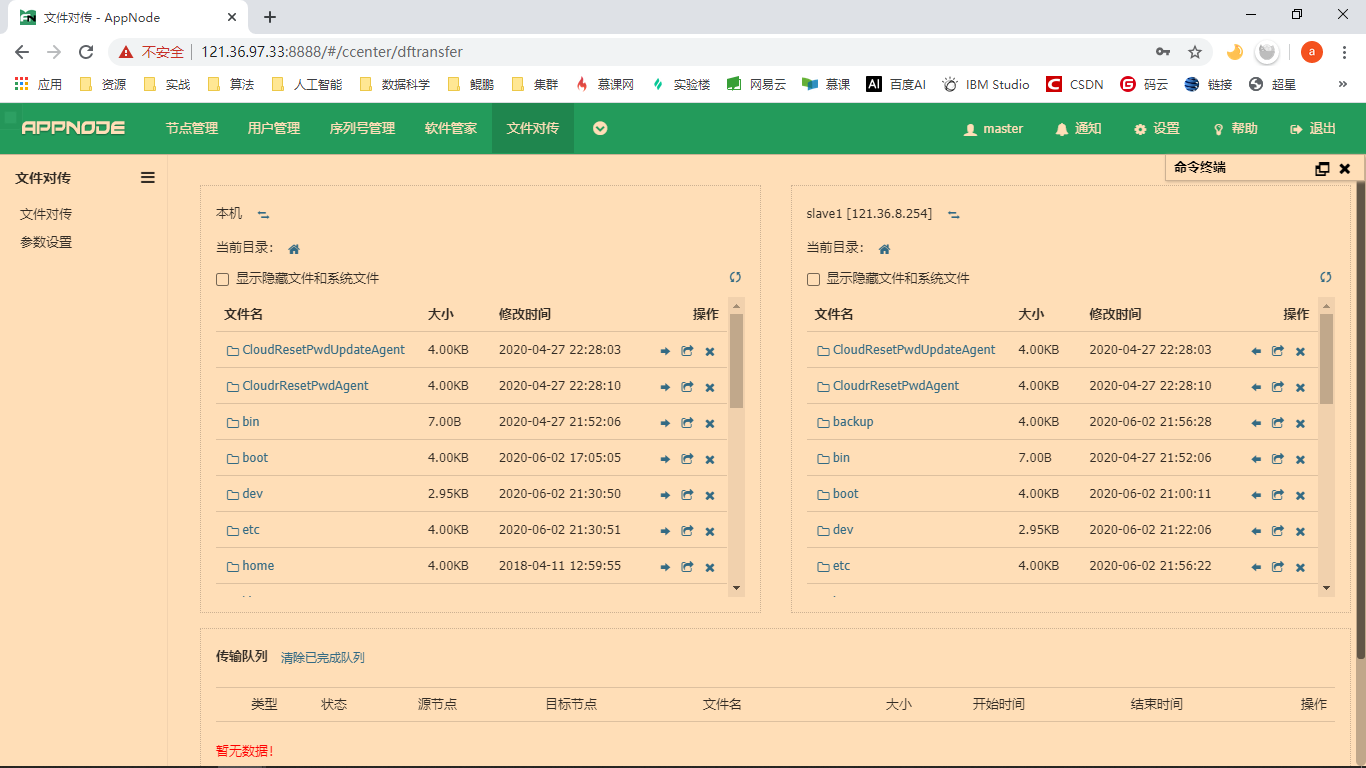Click 清除已完成队列 link

(x=323, y=658)
